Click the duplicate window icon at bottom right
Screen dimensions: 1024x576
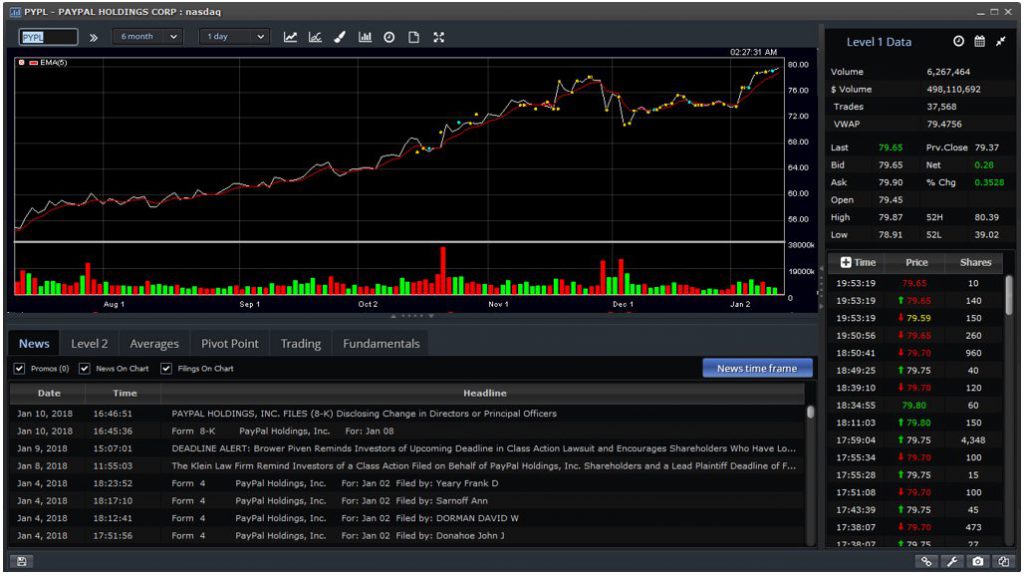pos(1003,561)
